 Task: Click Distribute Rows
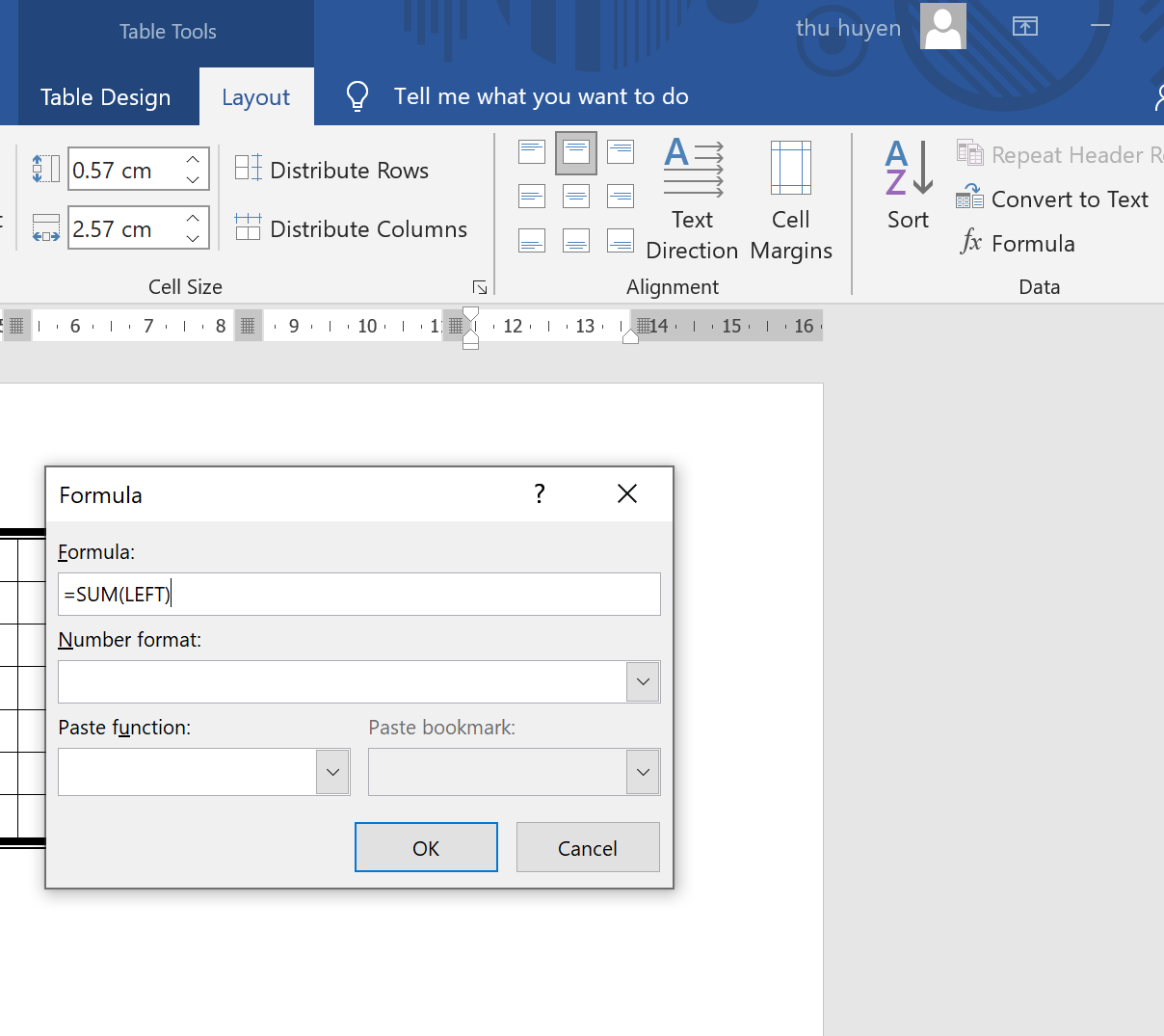point(332,170)
